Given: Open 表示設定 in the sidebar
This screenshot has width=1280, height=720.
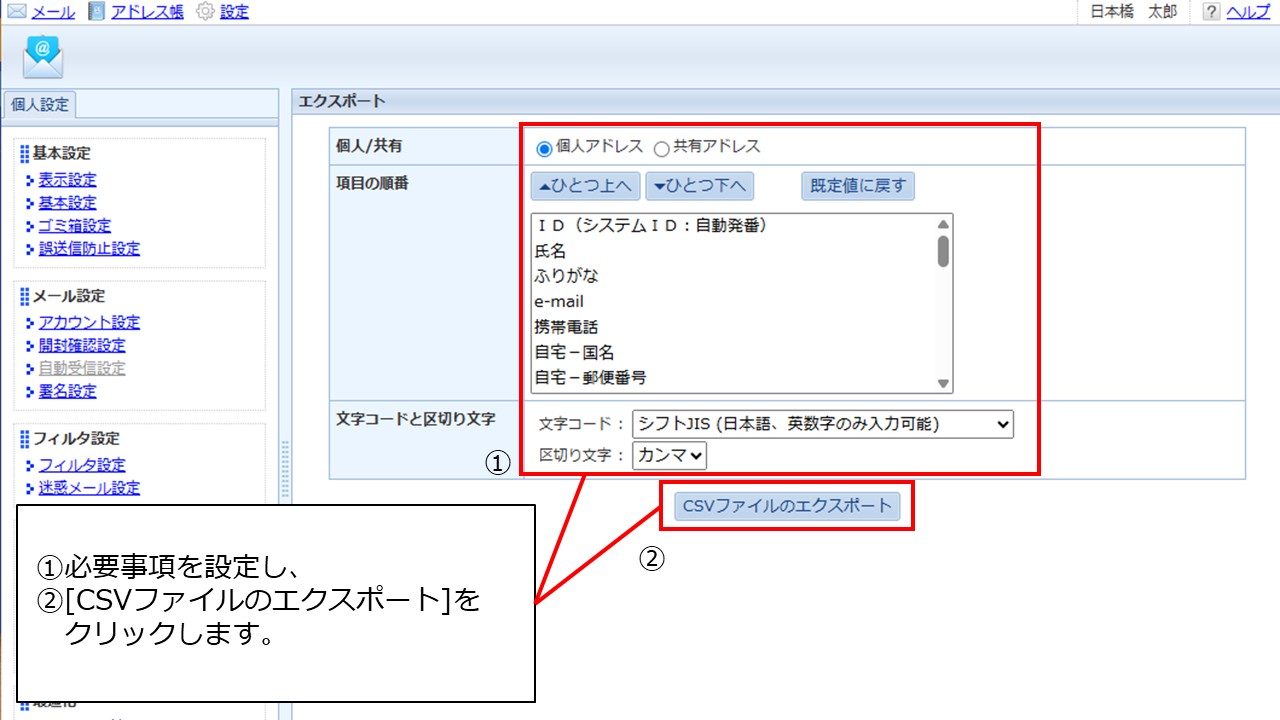Looking at the screenshot, I should coord(68,180).
